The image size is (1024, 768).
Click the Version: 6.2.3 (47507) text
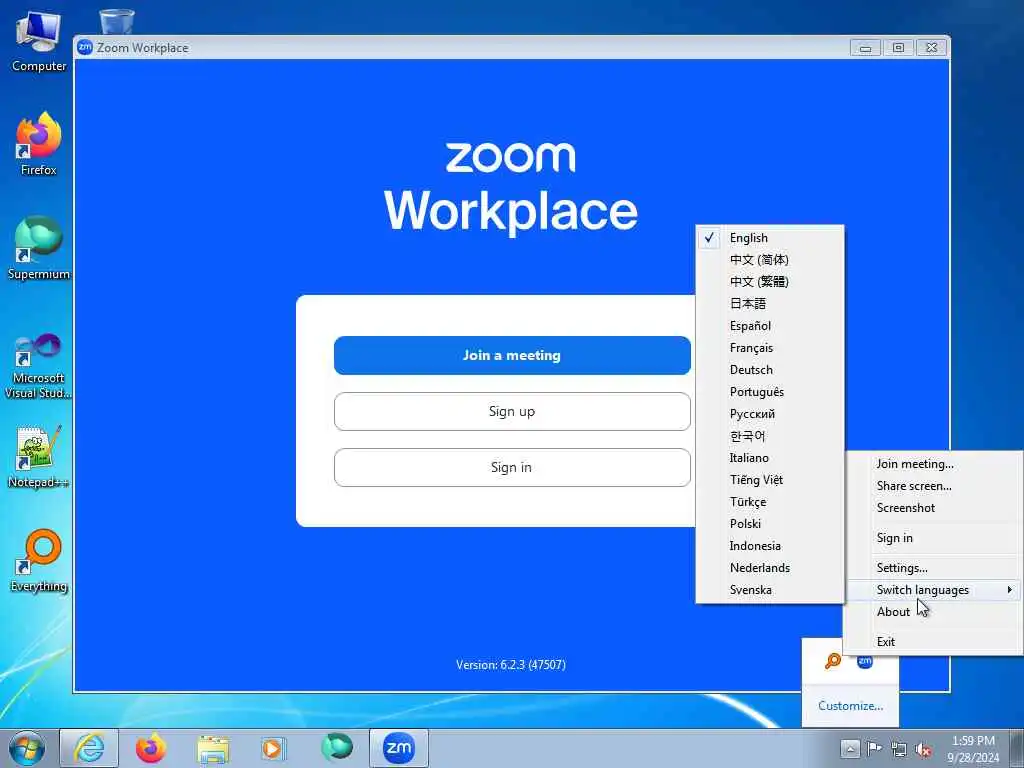click(x=511, y=665)
